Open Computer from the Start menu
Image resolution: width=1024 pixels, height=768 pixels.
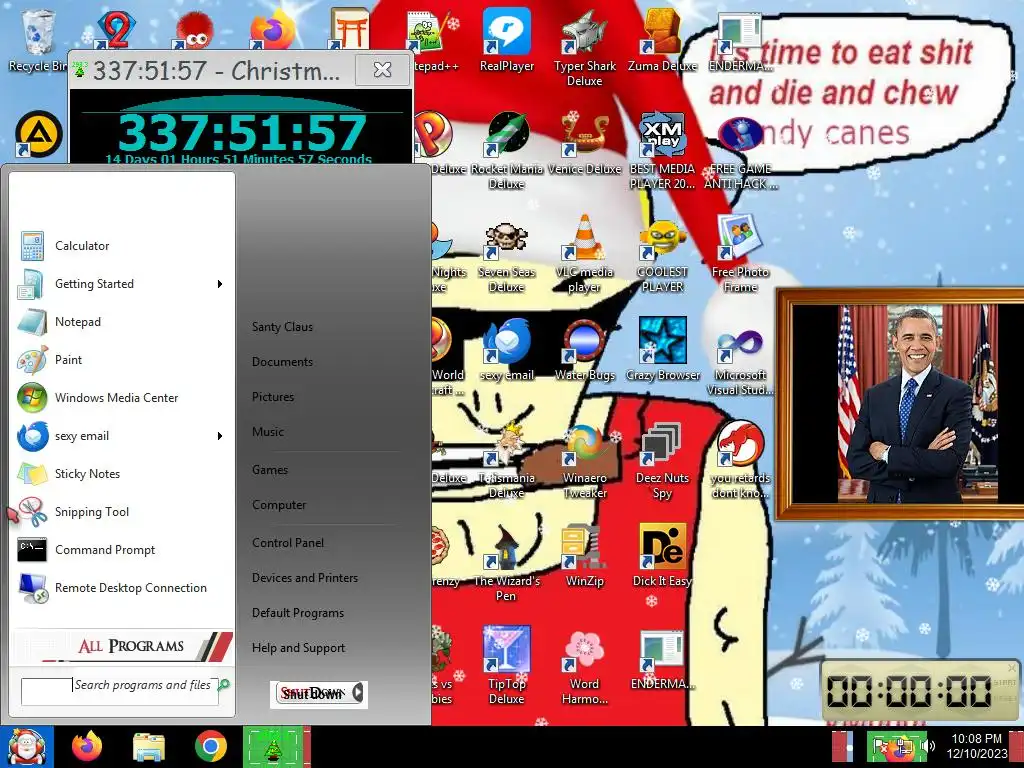pos(279,505)
